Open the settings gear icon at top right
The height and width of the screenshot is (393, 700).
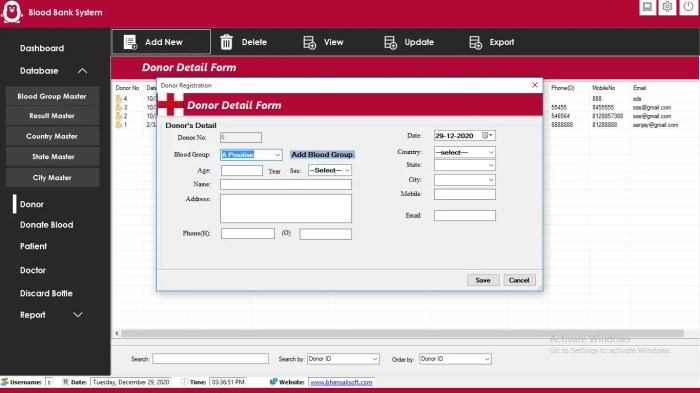(667, 7)
